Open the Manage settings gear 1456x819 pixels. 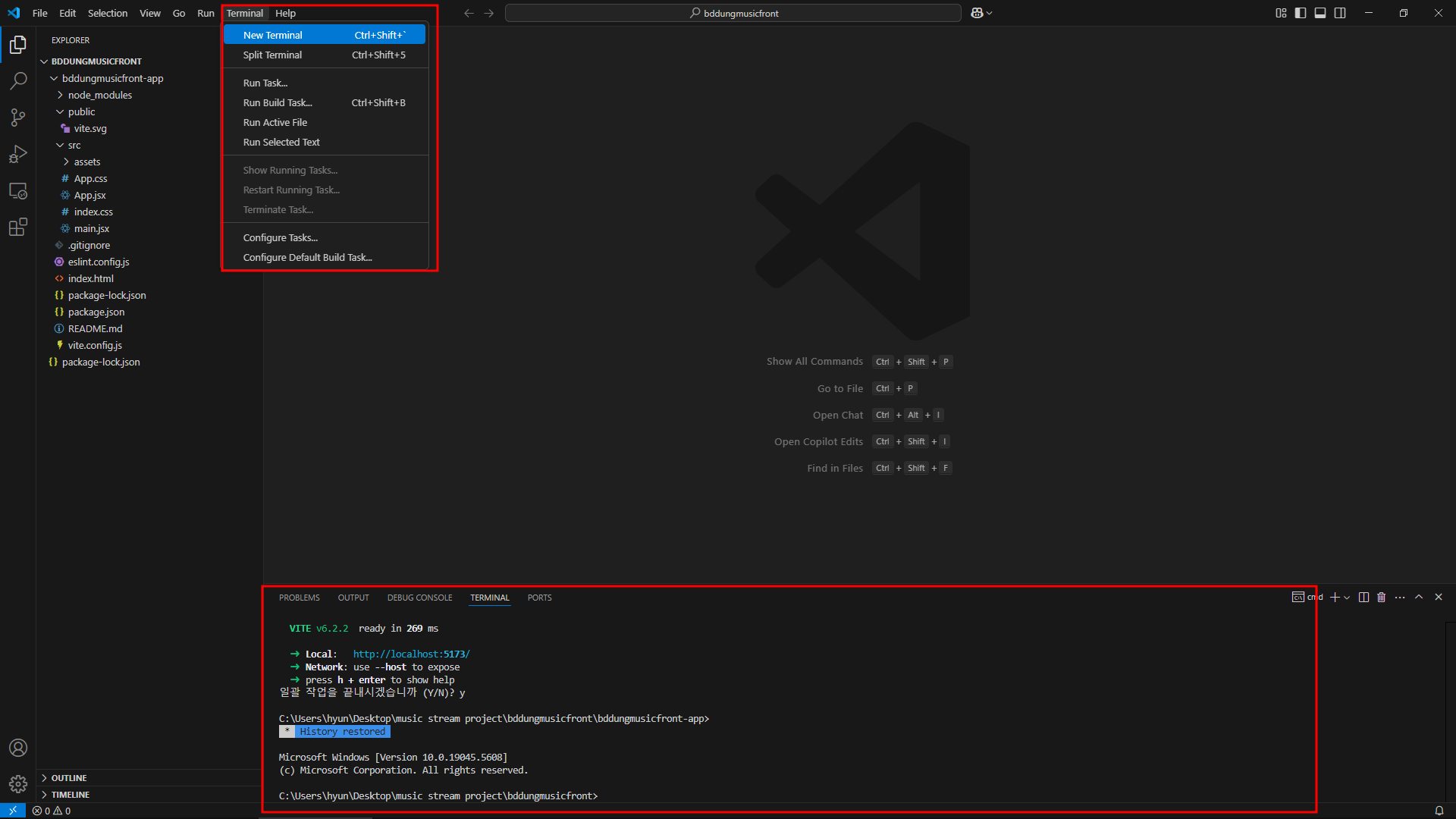tap(18, 783)
